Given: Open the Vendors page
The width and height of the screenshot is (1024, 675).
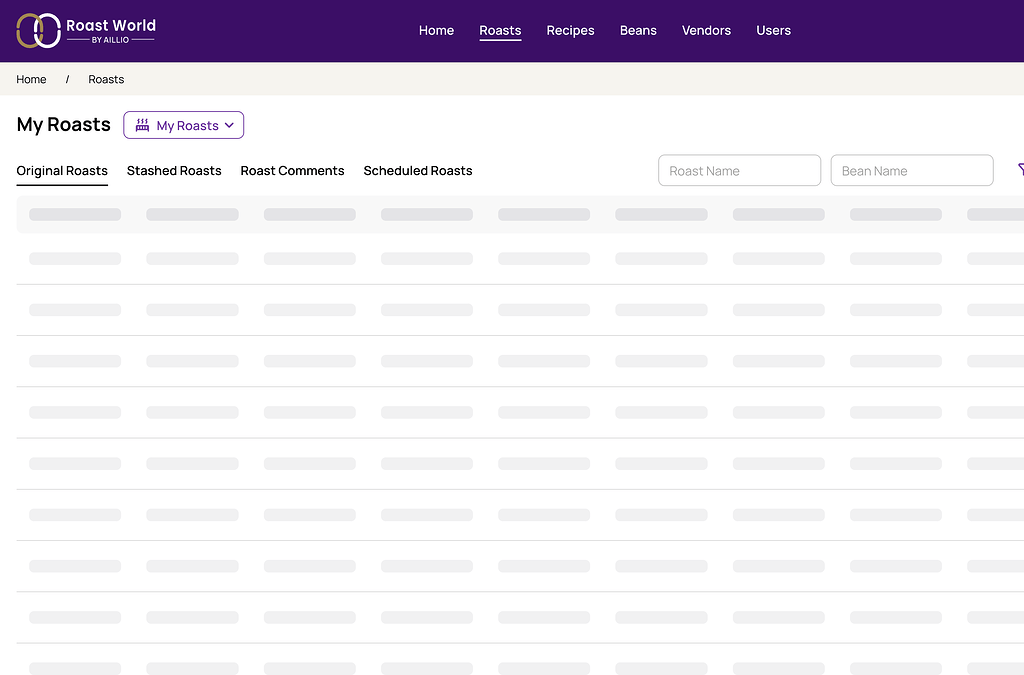Looking at the screenshot, I should (x=706, y=30).
